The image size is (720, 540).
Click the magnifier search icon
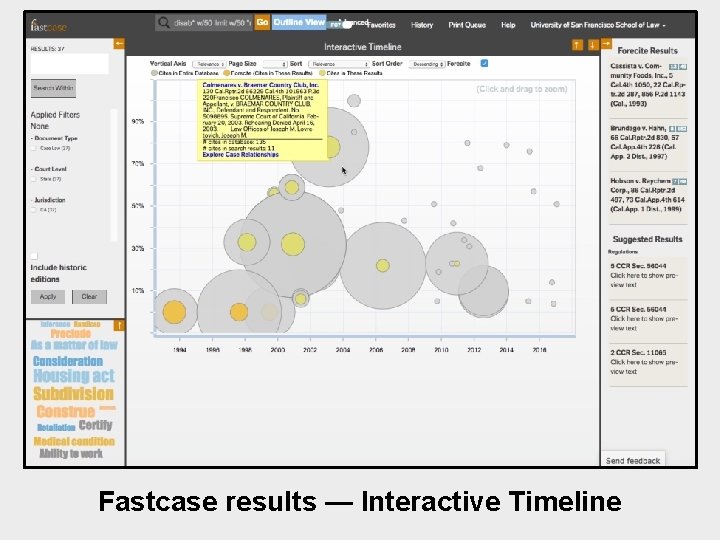coord(163,22)
